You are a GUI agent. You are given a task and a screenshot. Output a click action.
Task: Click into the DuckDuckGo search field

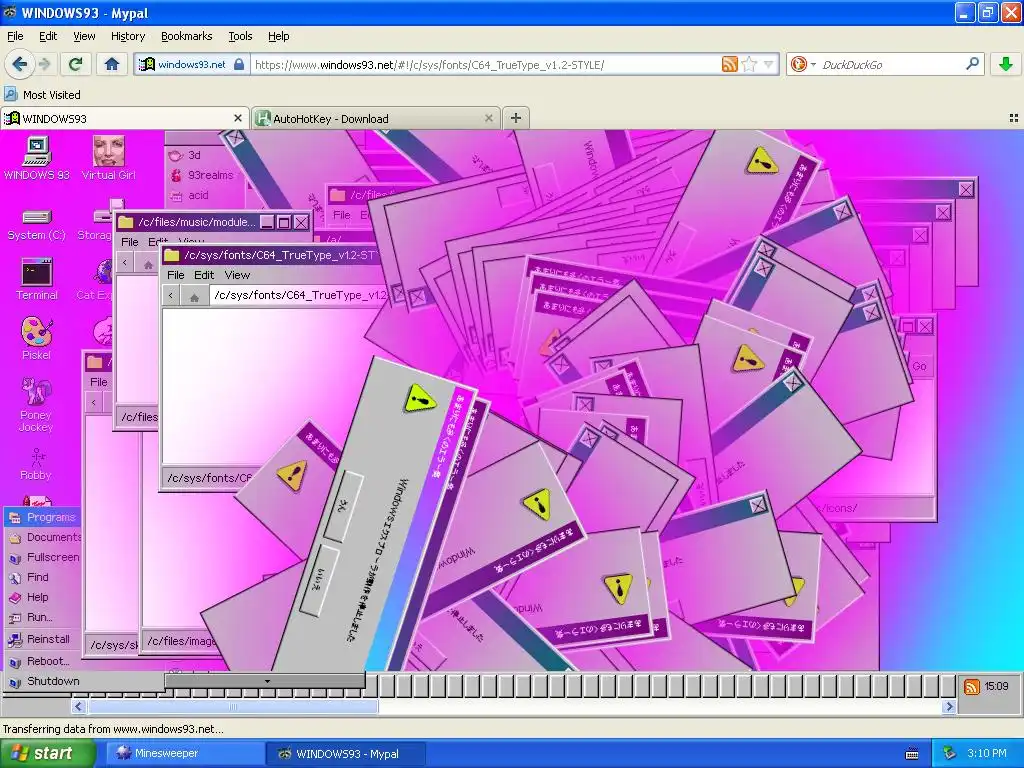pyautogui.click(x=889, y=65)
